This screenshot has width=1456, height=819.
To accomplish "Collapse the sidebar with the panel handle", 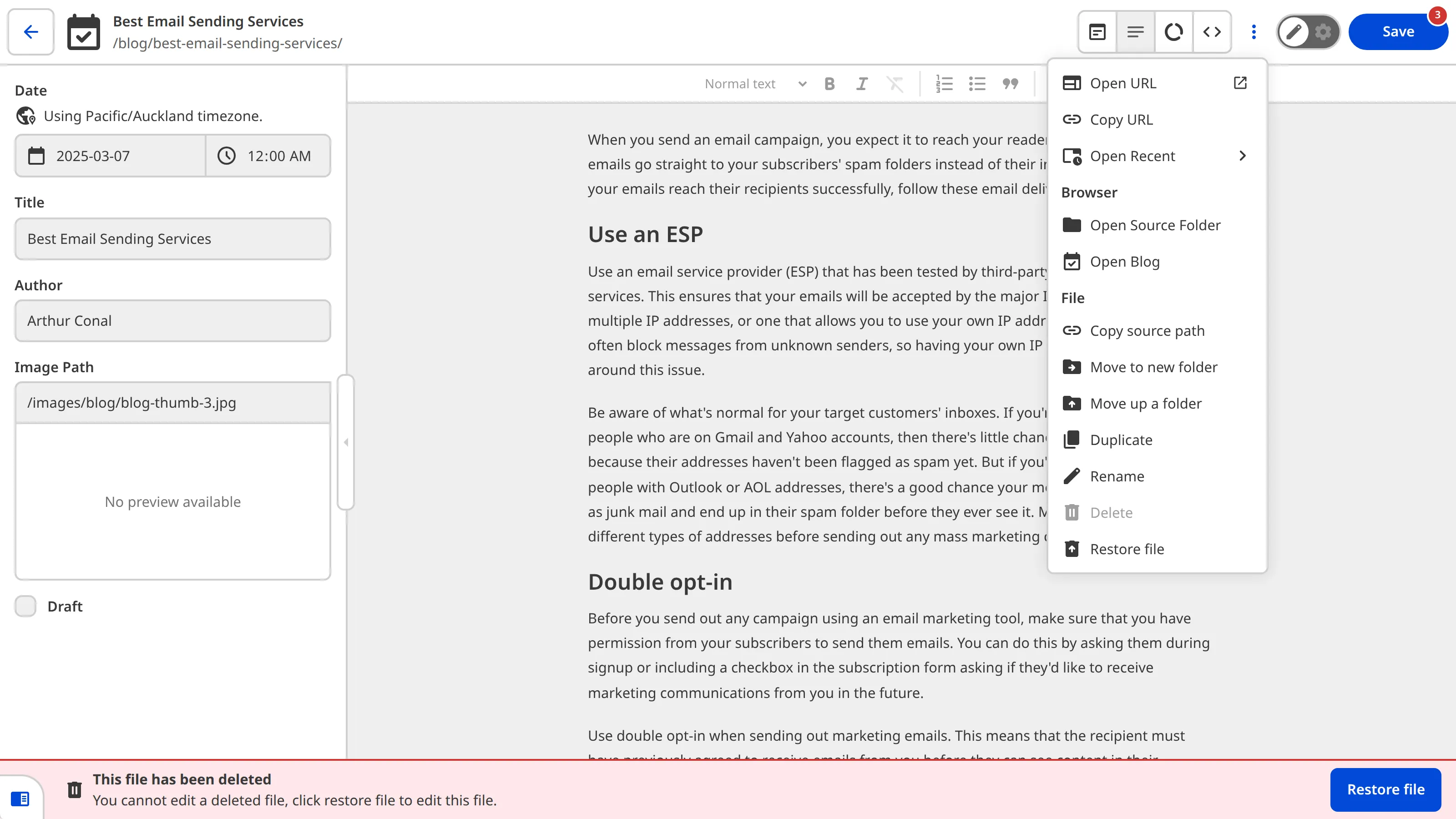I will 346,442.
